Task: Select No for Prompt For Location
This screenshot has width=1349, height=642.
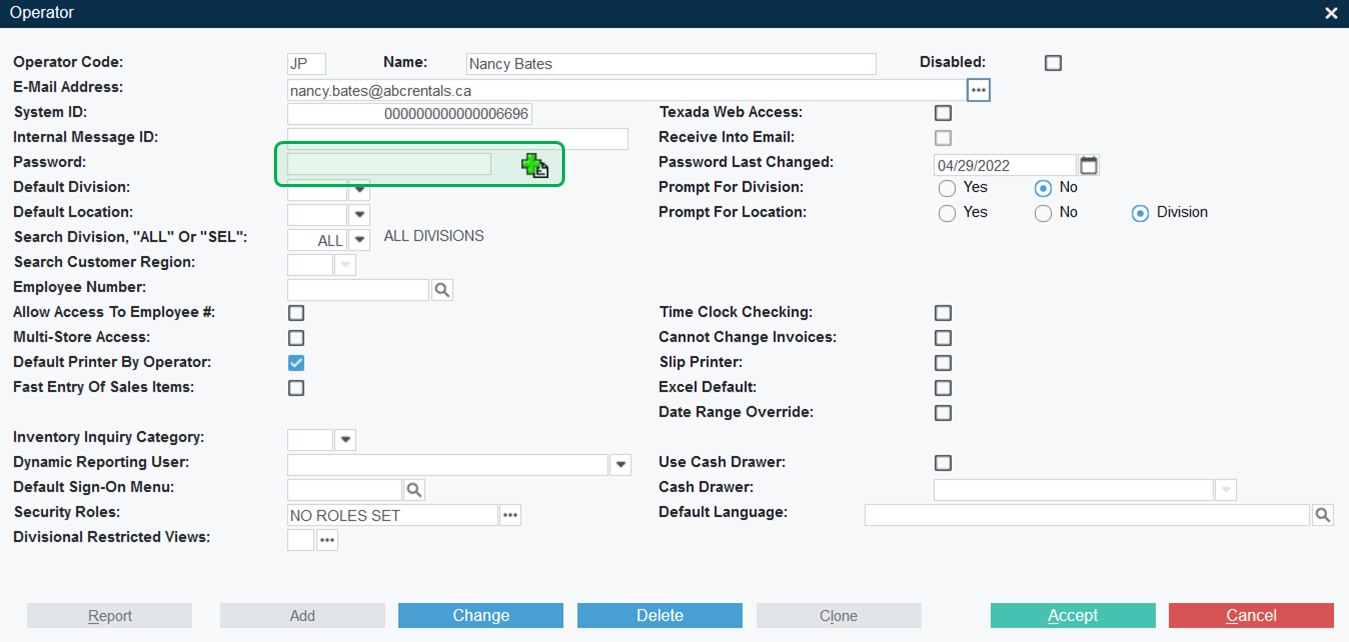Action: tap(1043, 213)
